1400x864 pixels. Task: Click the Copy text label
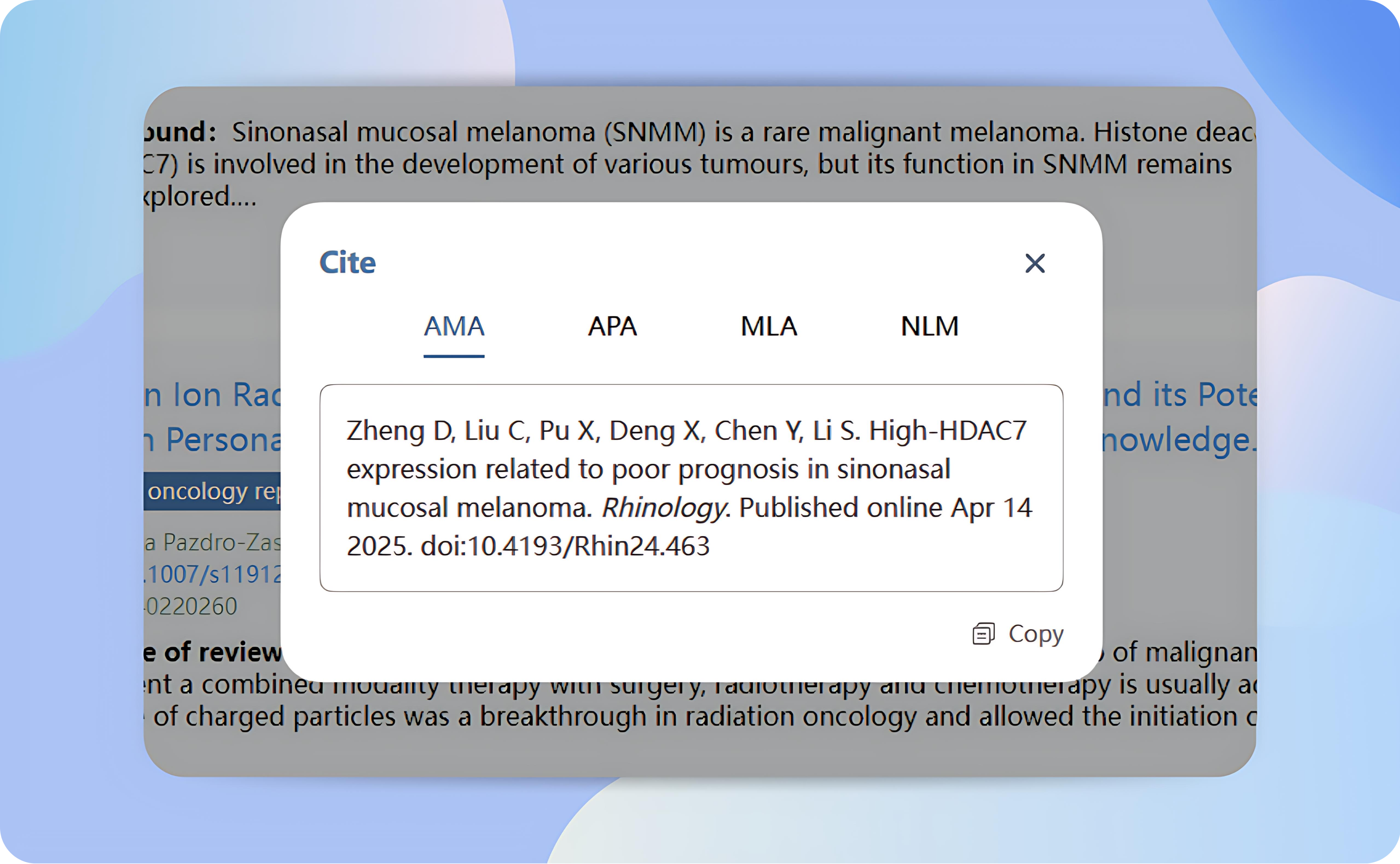[x=1036, y=634]
